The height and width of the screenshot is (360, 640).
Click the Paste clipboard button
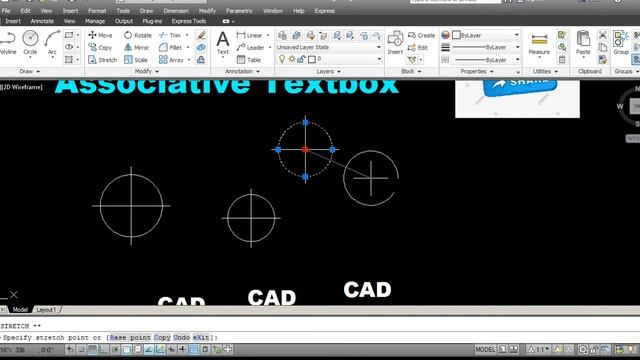[x=583, y=43]
